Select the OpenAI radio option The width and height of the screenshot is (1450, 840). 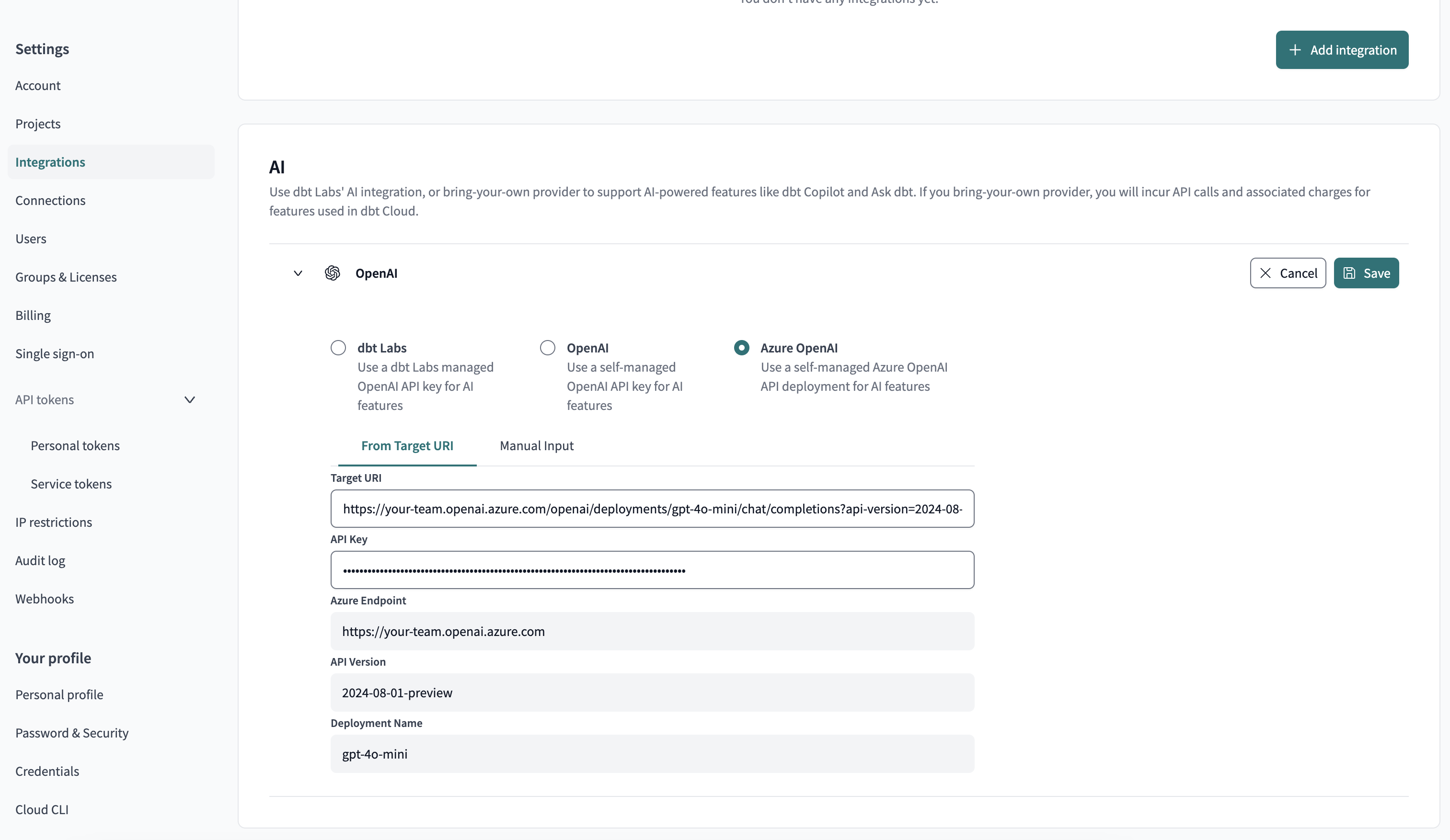pos(548,348)
